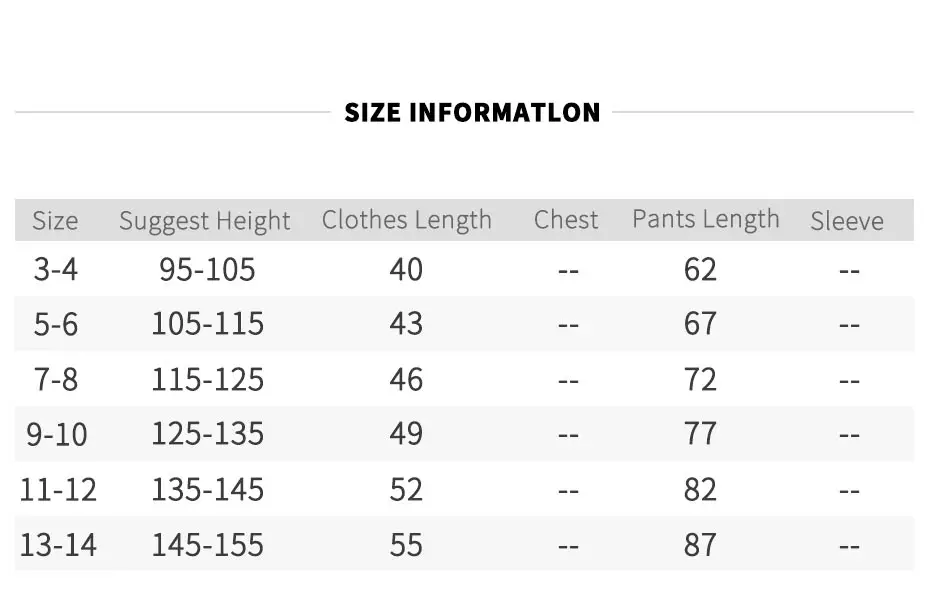This screenshot has width=930, height=601.
Task: Click pants length value 72
Action: click(700, 379)
